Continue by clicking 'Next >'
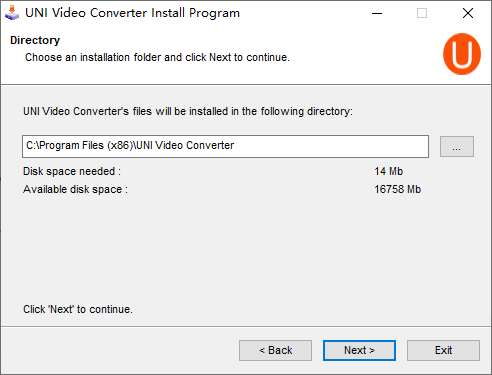 pyautogui.click(x=359, y=350)
